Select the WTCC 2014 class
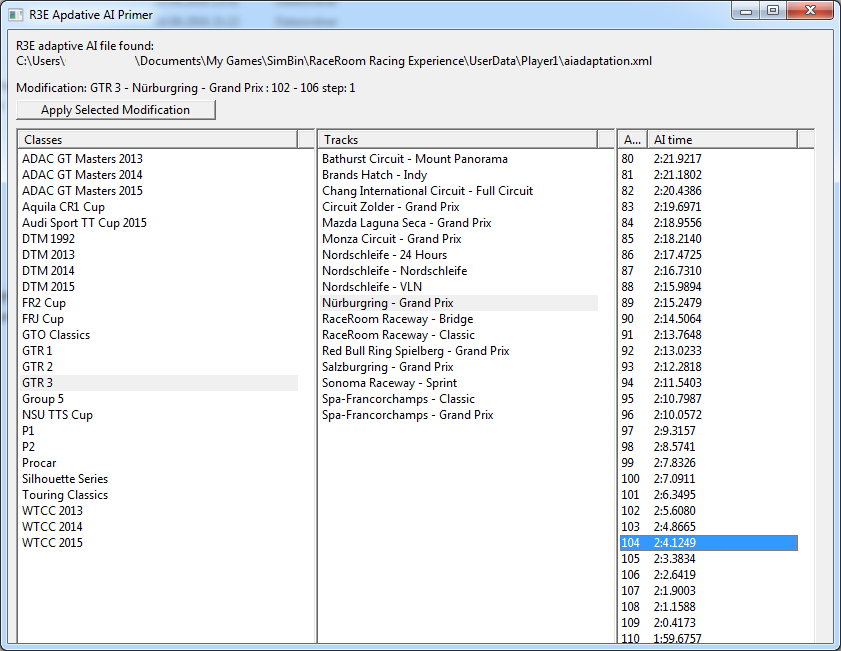 159,527
